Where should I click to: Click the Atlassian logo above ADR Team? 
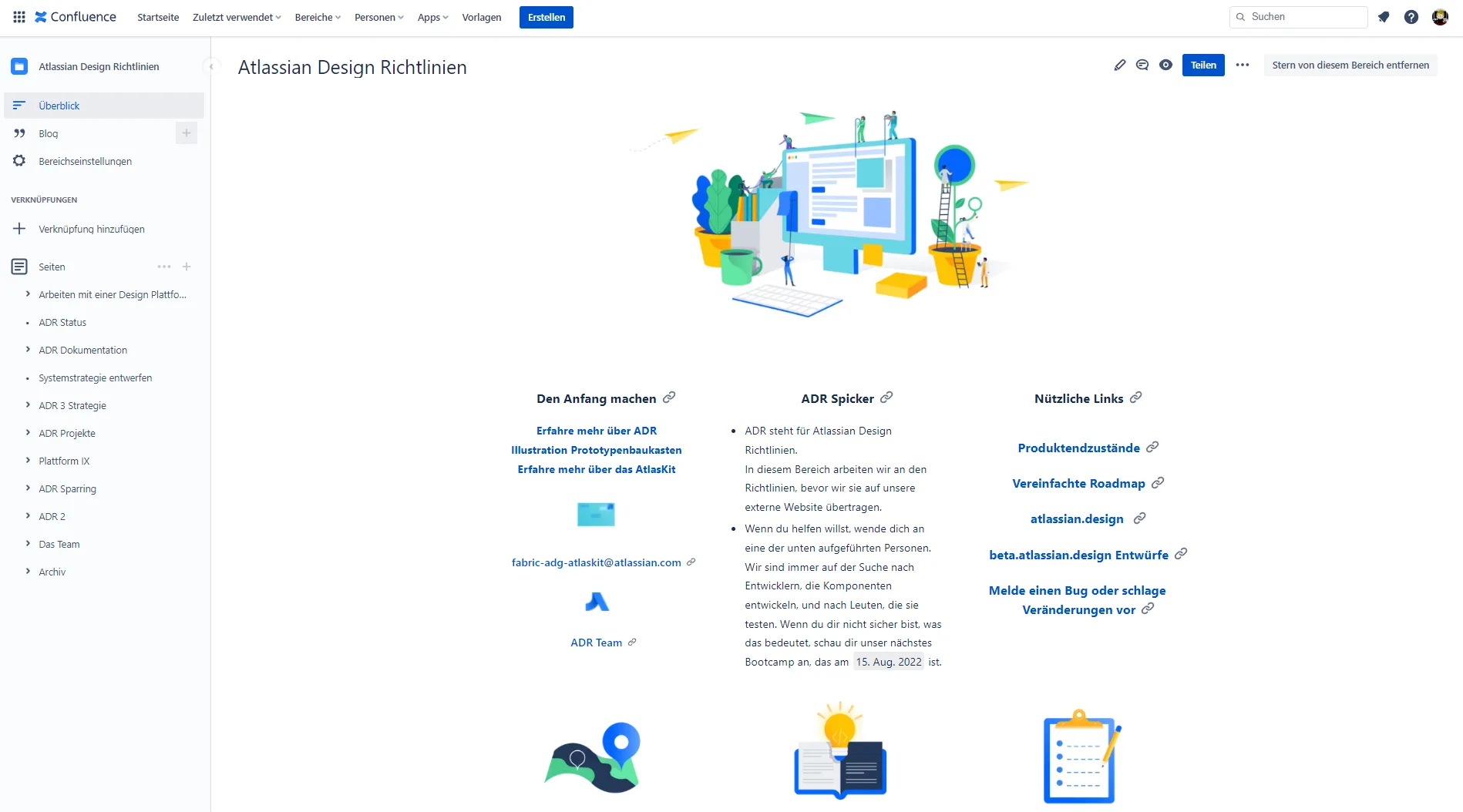[597, 602]
